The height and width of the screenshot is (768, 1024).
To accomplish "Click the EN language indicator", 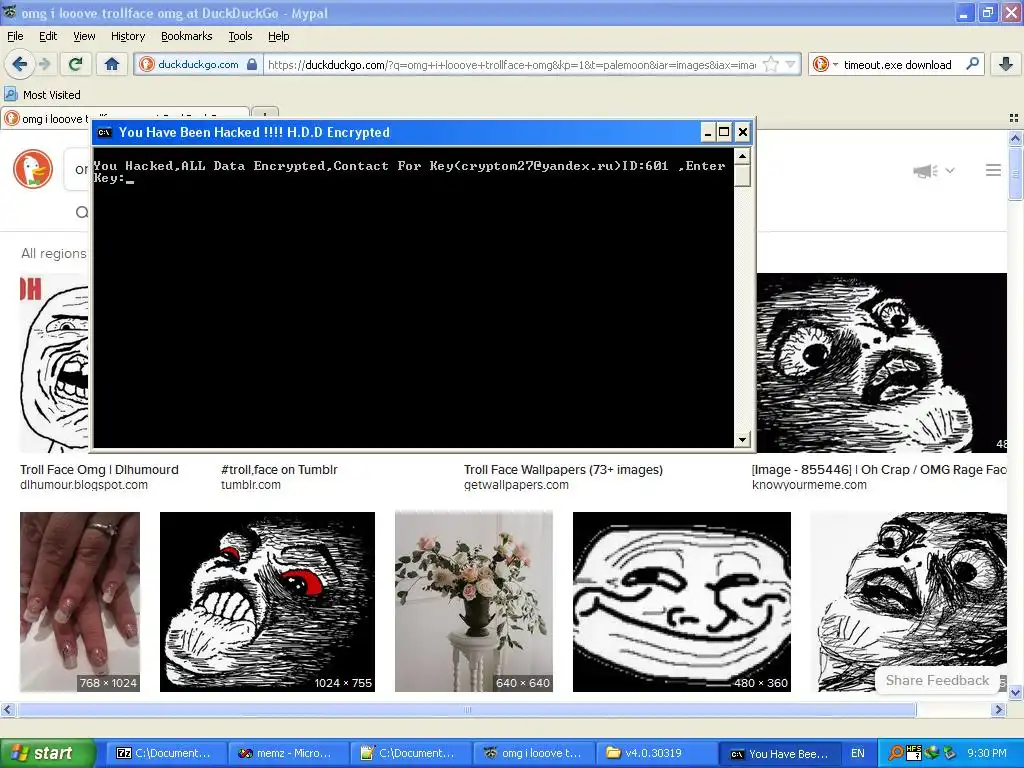I will pyautogui.click(x=857, y=753).
